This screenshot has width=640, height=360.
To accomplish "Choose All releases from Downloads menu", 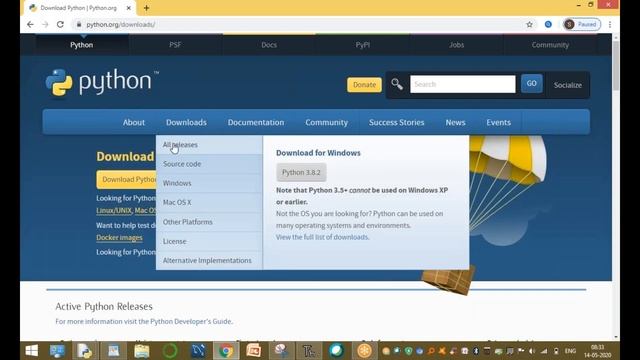I will pos(209,145).
